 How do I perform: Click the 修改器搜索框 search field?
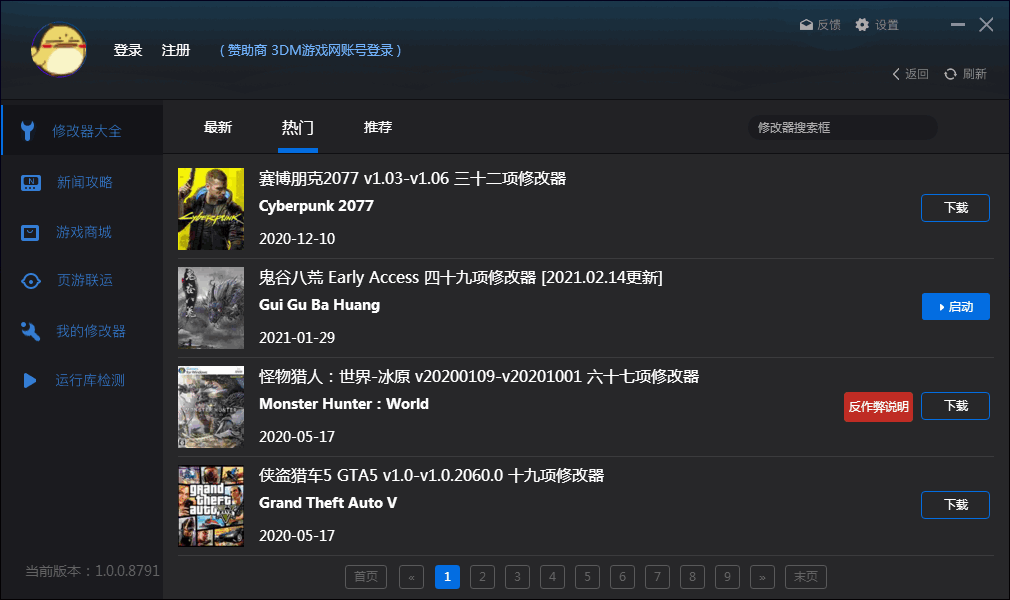tap(842, 128)
